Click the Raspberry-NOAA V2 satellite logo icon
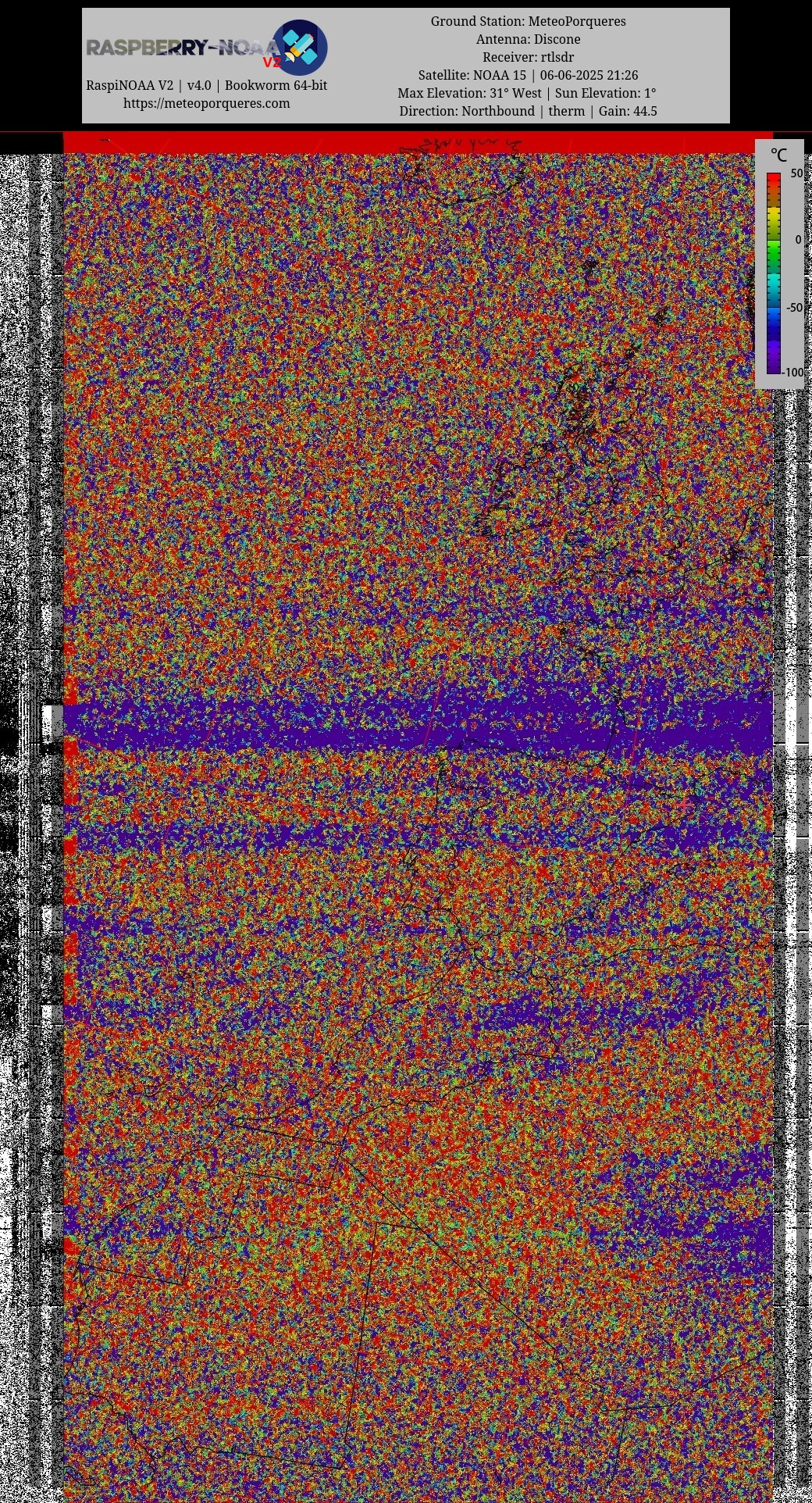Image resolution: width=812 pixels, height=1503 pixels. point(300,47)
